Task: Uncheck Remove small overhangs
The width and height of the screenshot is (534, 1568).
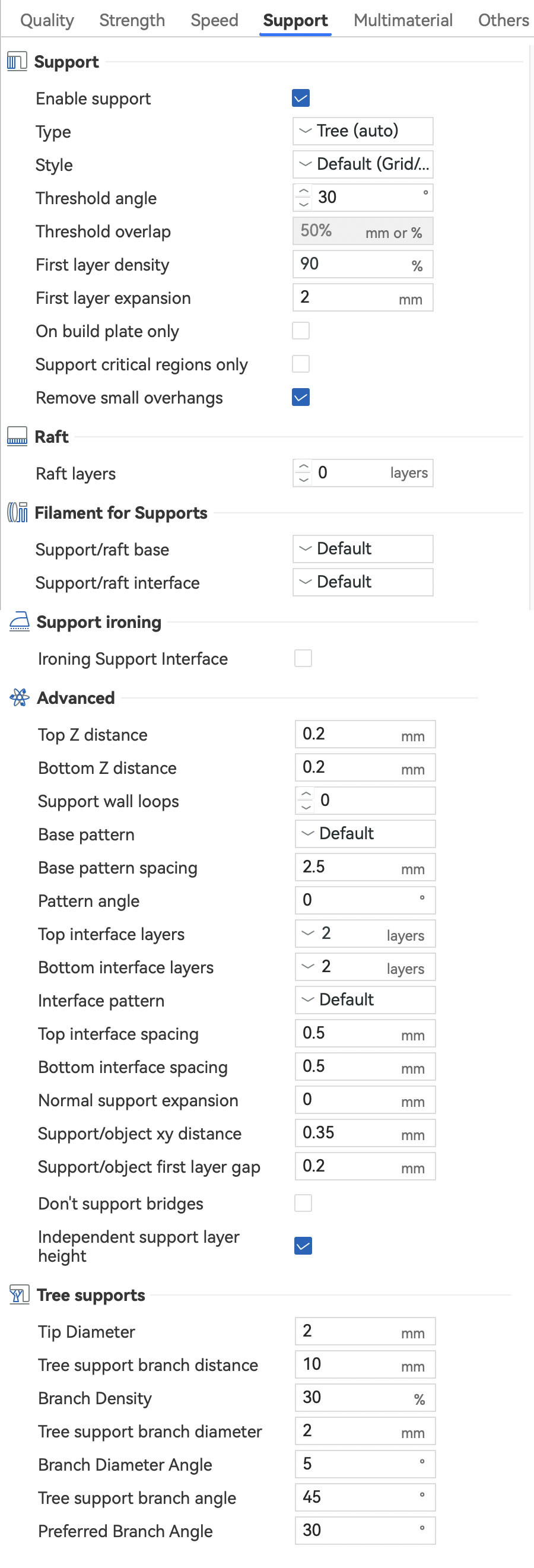Action: (x=301, y=398)
